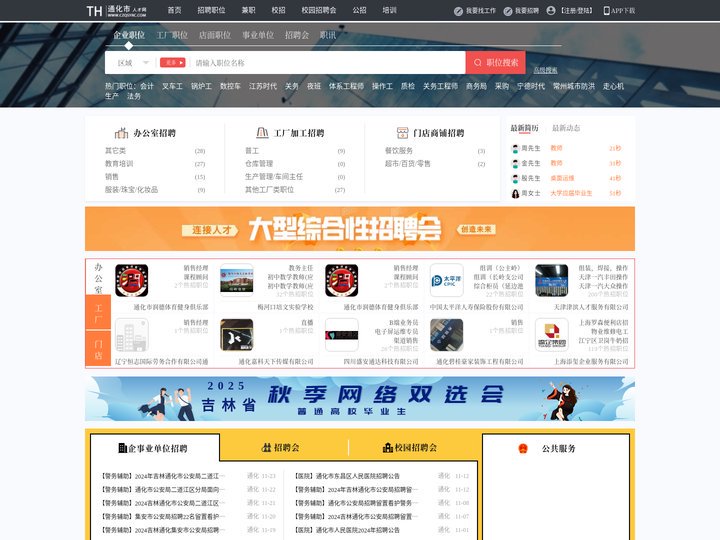This screenshot has height=540, width=720.
Task: Click the job name search input field
Action: [x=328, y=63]
